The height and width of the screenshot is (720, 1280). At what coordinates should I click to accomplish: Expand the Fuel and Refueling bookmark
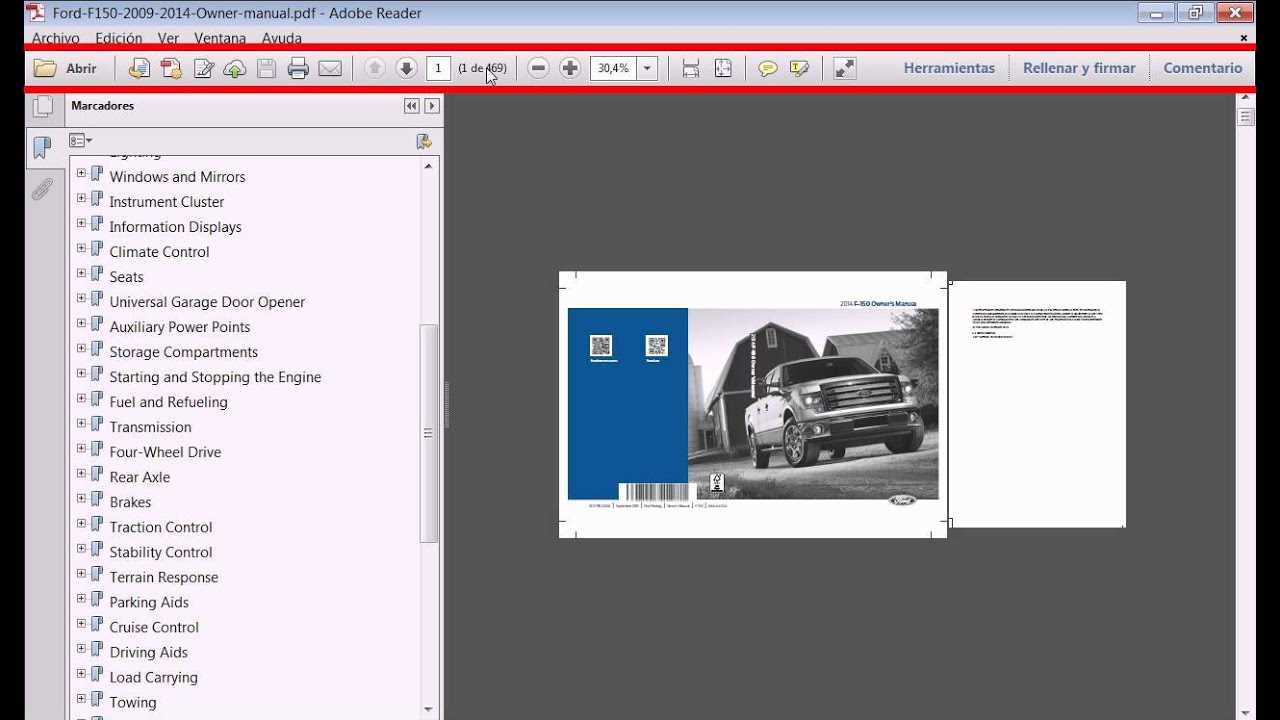[81, 398]
